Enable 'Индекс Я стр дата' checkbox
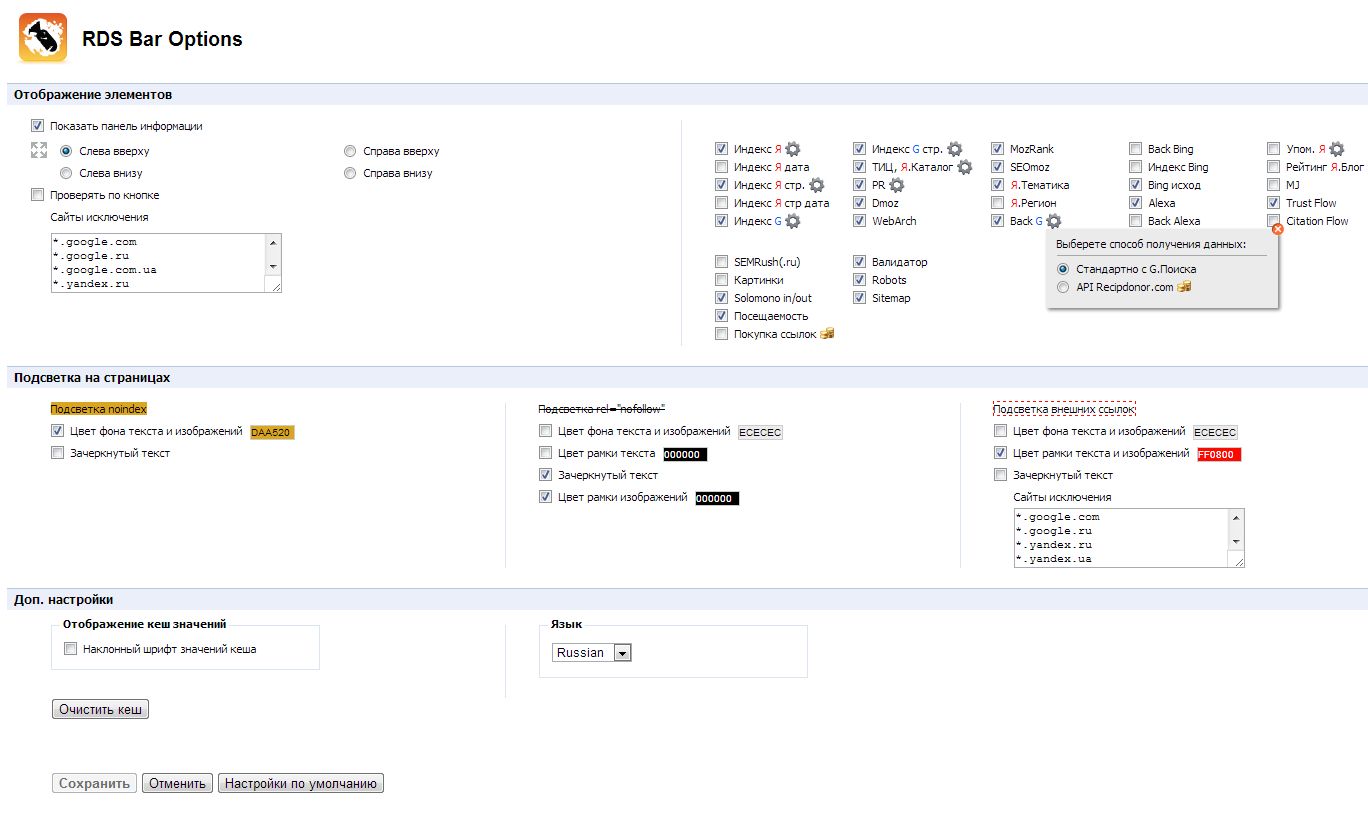1368x817 pixels. (x=721, y=203)
